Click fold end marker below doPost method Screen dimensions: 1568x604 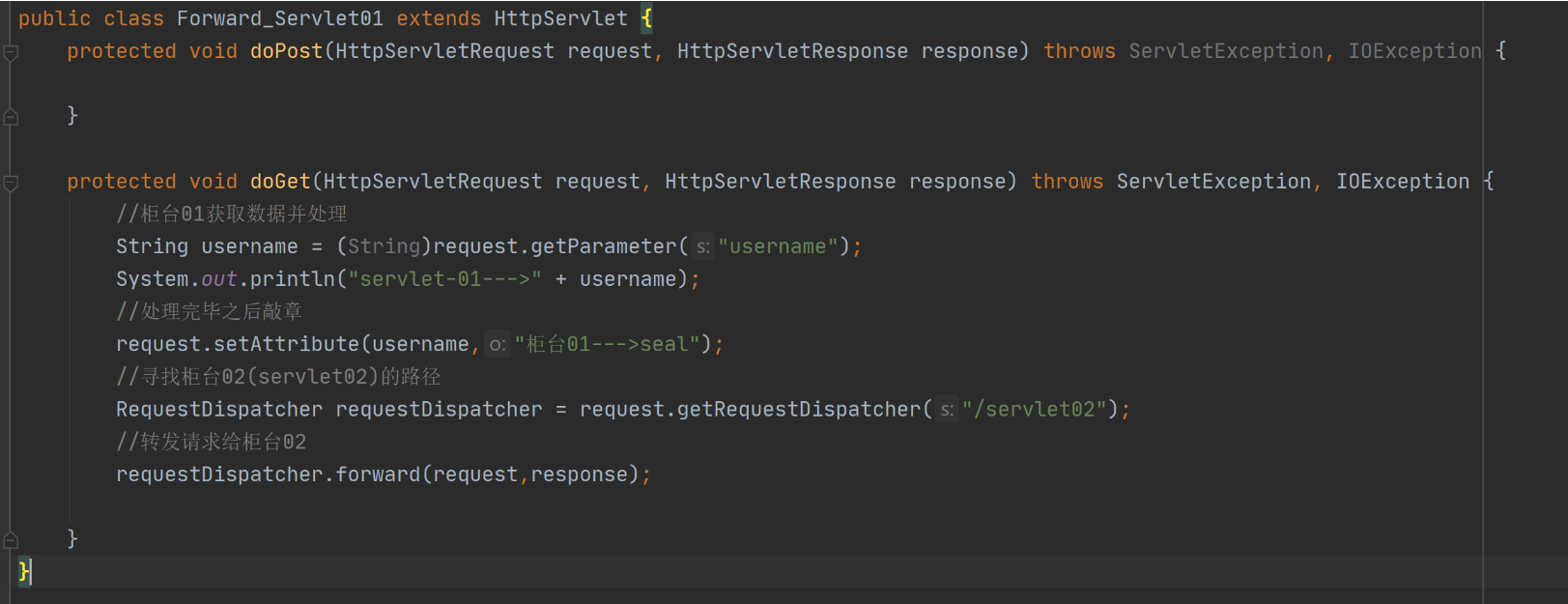pos(12,117)
